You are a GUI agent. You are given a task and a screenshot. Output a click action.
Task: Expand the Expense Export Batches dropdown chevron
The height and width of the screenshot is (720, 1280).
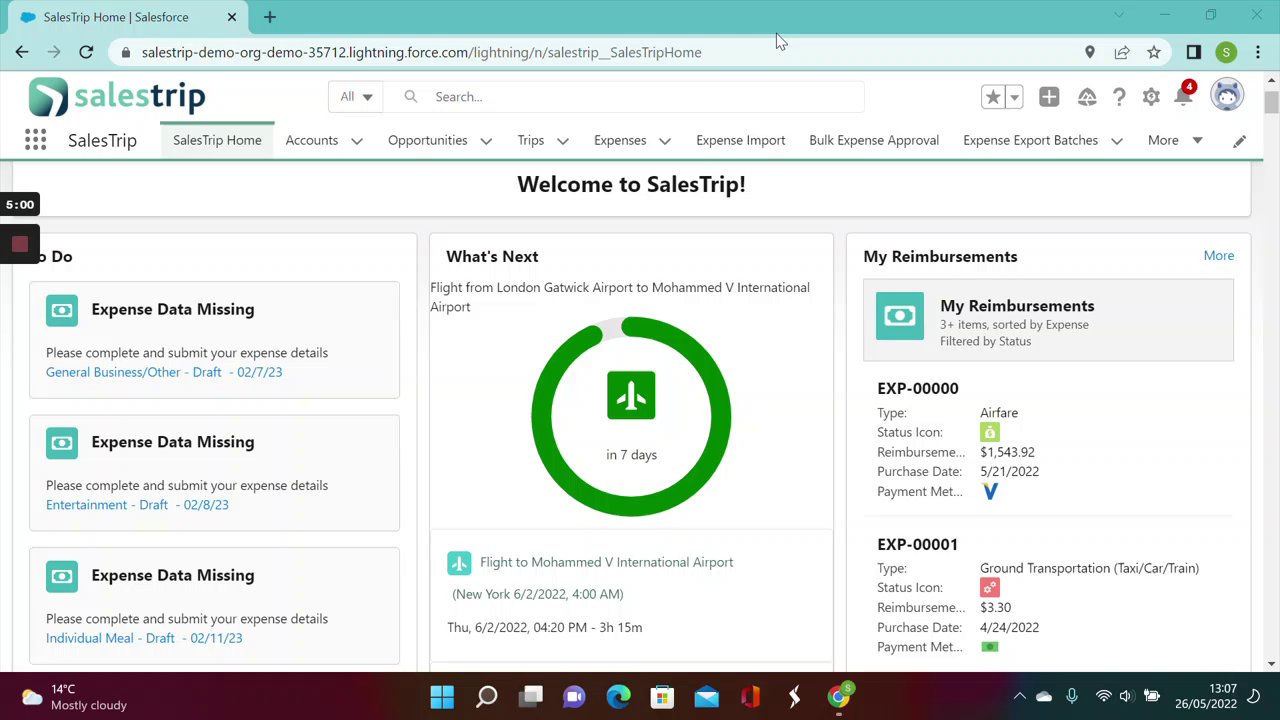(x=1117, y=141)
